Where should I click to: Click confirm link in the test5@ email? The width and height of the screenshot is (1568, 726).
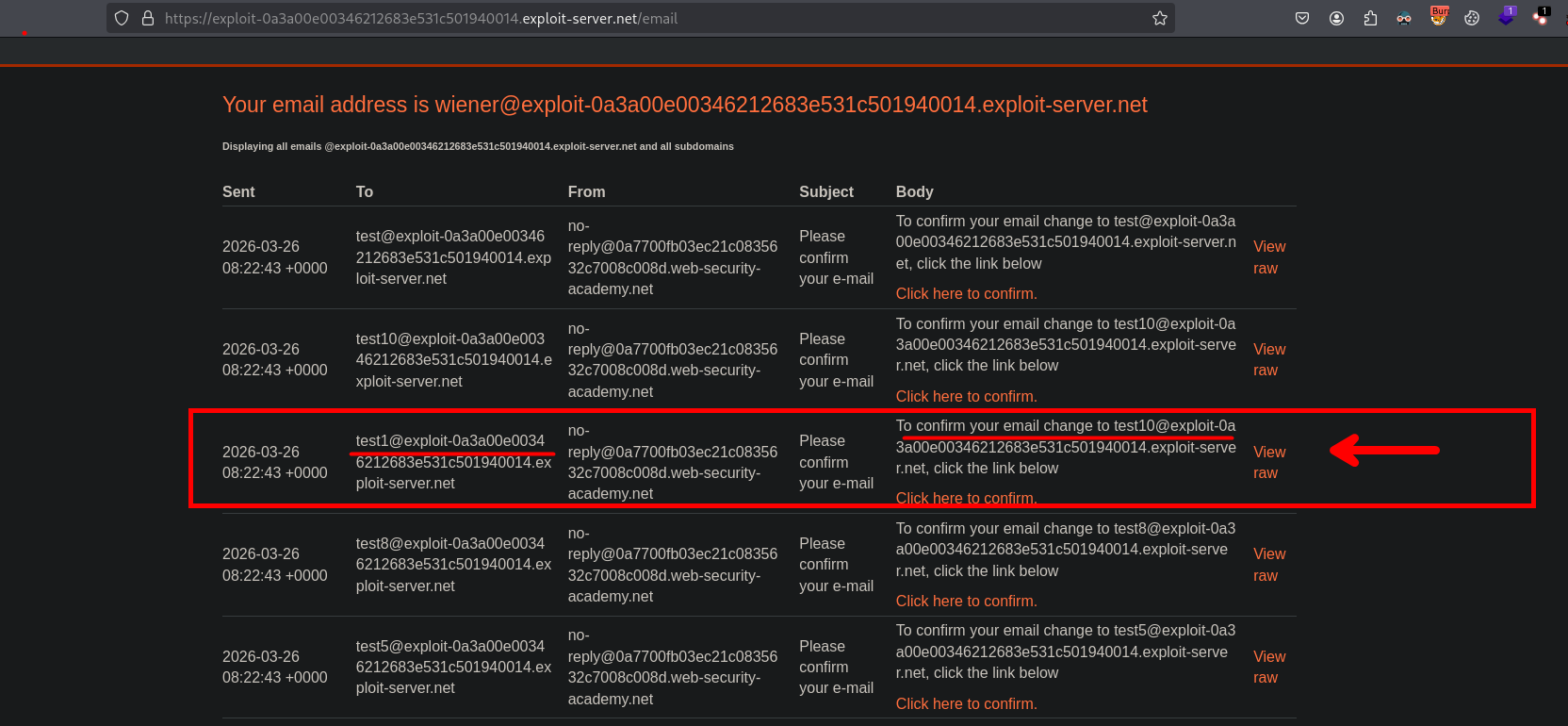click(966, 704)
